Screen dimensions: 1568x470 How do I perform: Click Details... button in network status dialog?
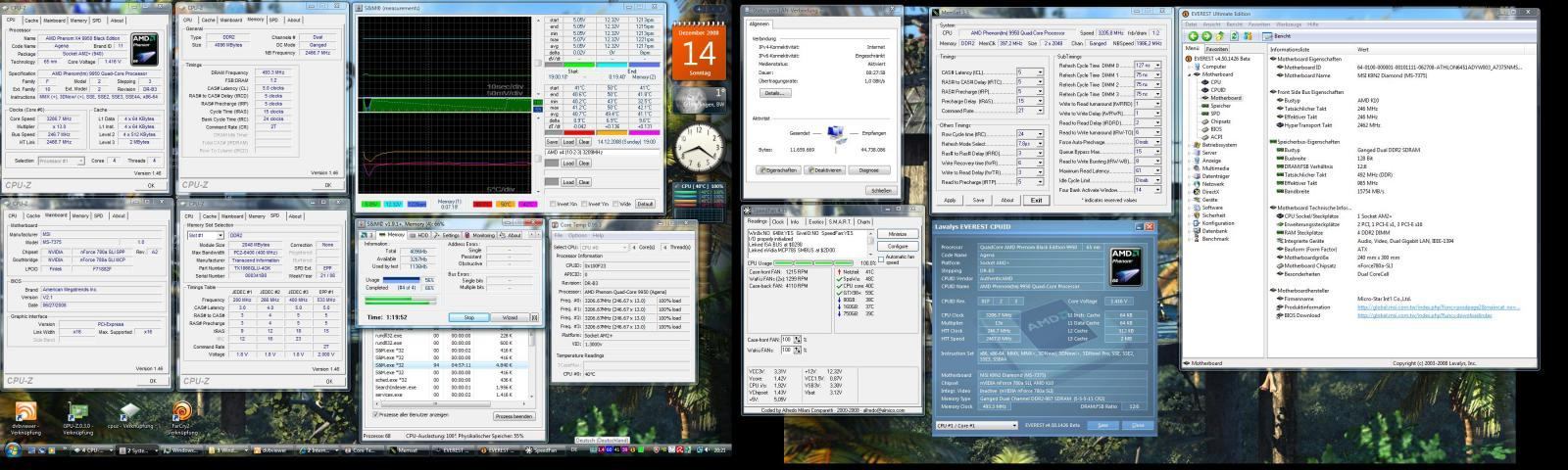point(774,93)
